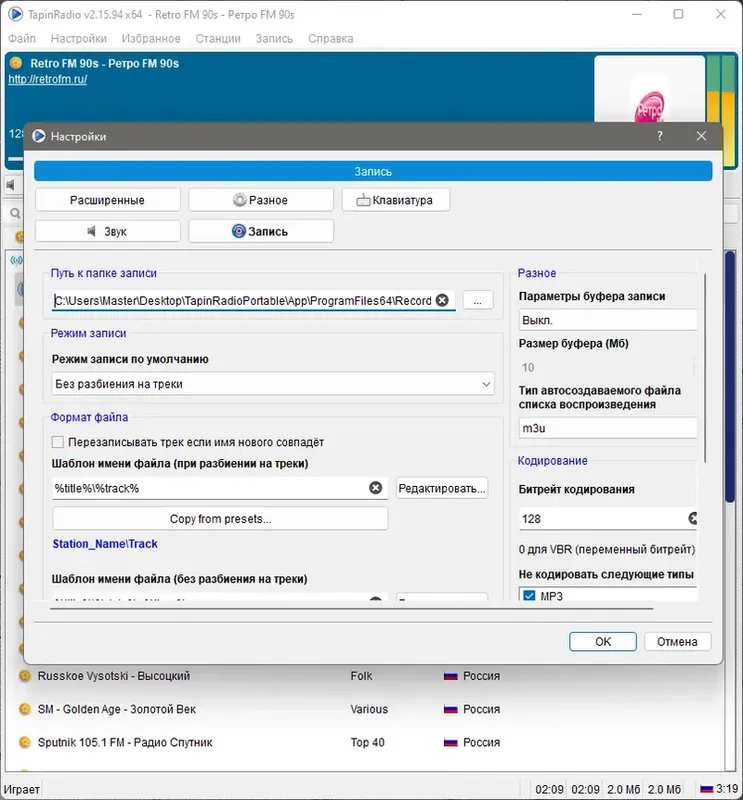Click the blue Запись header bar
This screenshot has width=743, height=800.
point(373,171)
